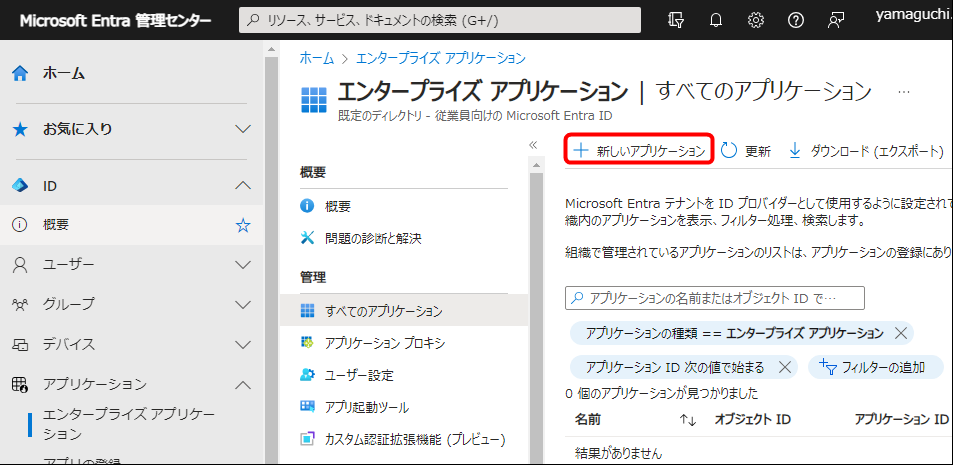
Task: Add 概要 to favorites with star outline
Action: (x=243, y=226)
